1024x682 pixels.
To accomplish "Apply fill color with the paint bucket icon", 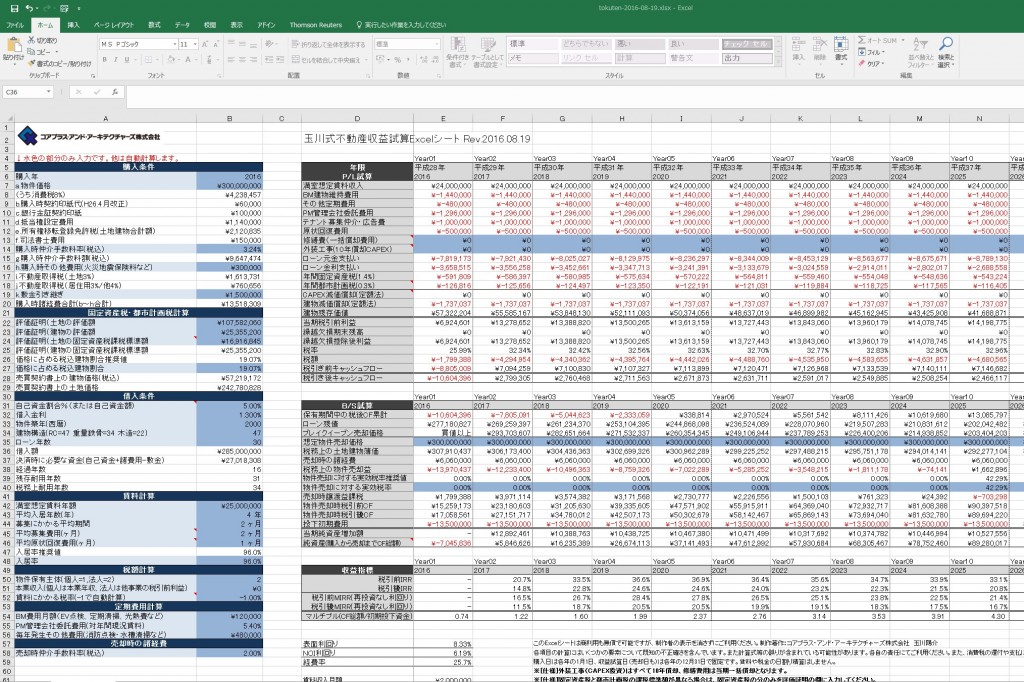I will [170, 59].
